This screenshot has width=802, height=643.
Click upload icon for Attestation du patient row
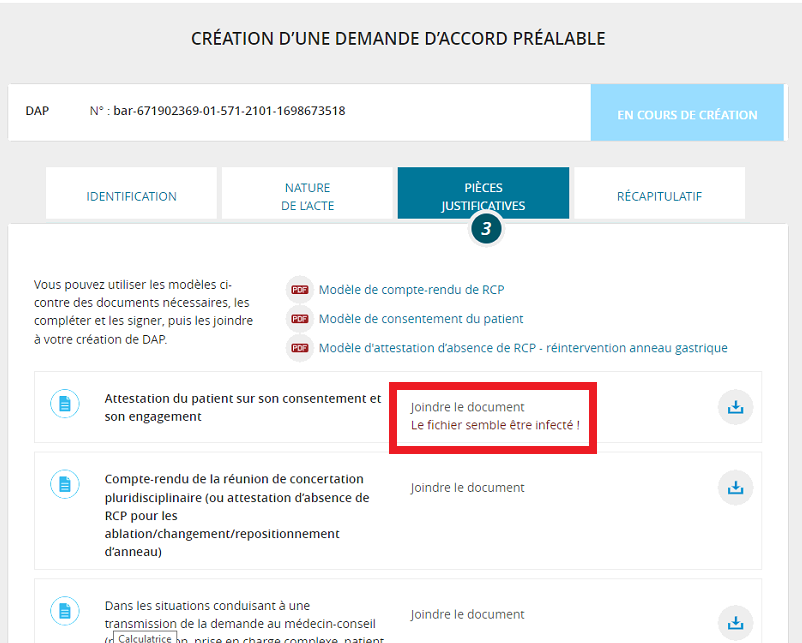point(736,407)
